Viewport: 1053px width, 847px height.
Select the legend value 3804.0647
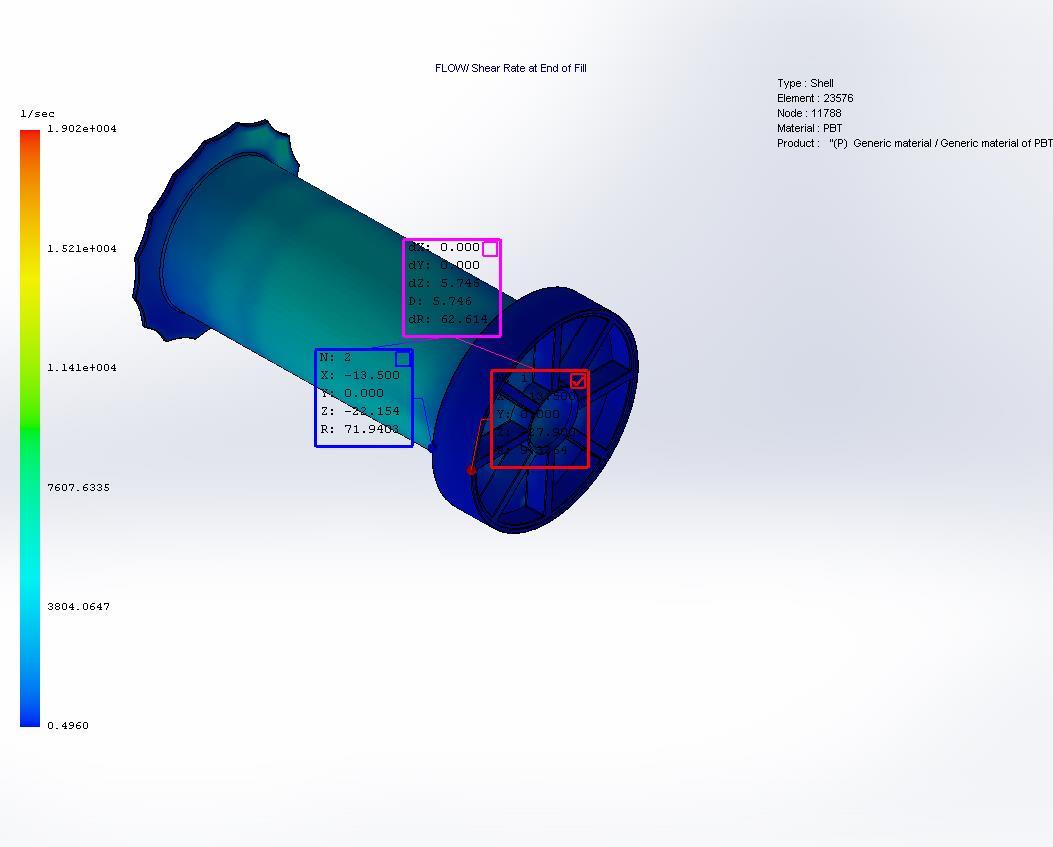(79, 607)
